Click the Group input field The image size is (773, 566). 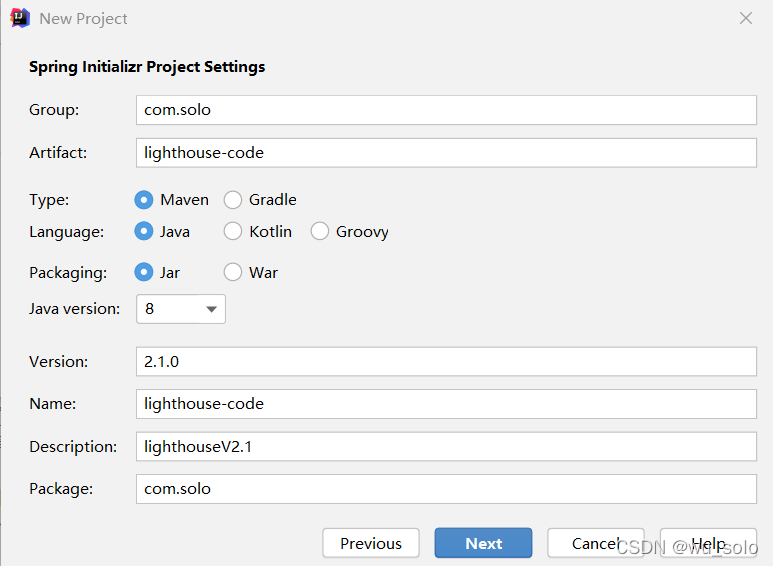point(445,110)
